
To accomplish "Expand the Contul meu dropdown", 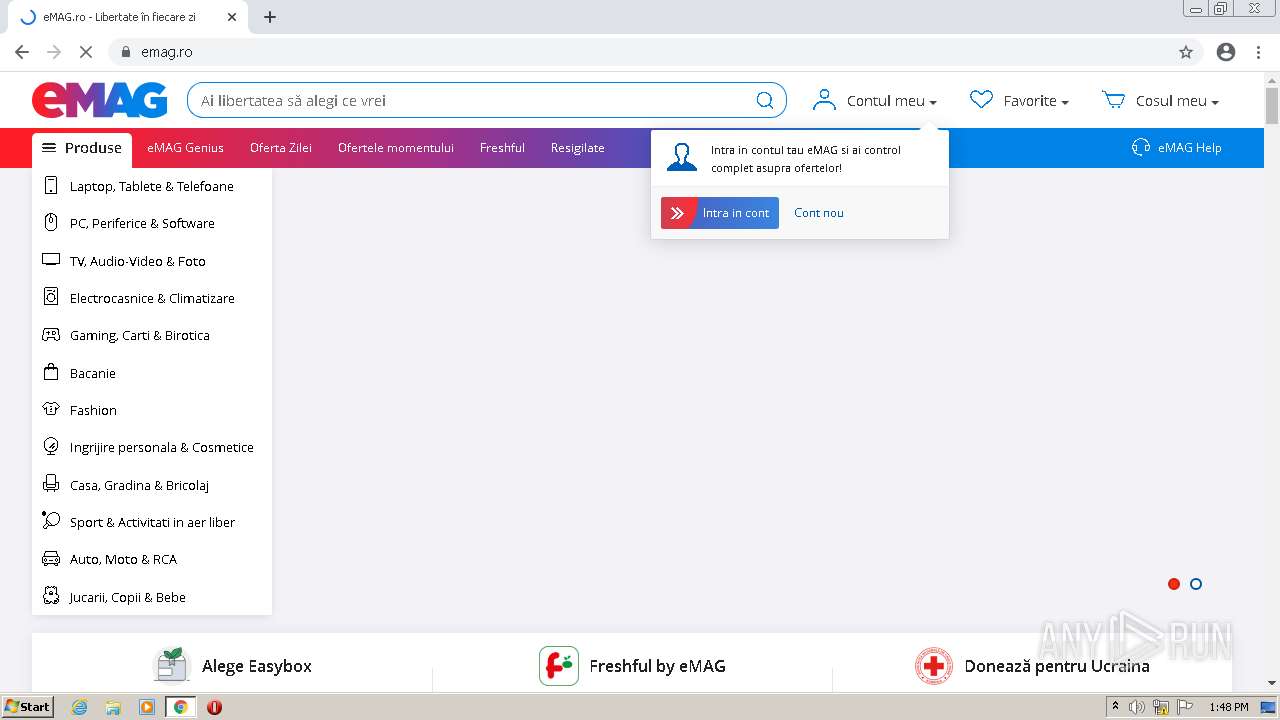I will [x=932, y=102].
